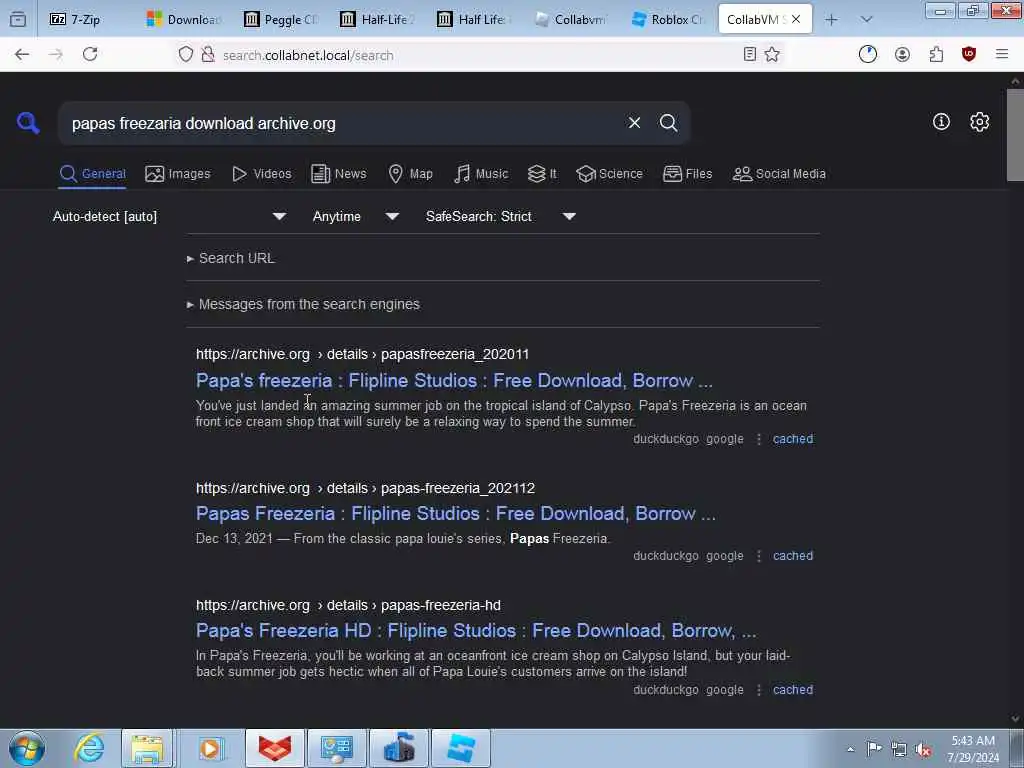
Task: Select the Images search category
Action: click(178, 174)
